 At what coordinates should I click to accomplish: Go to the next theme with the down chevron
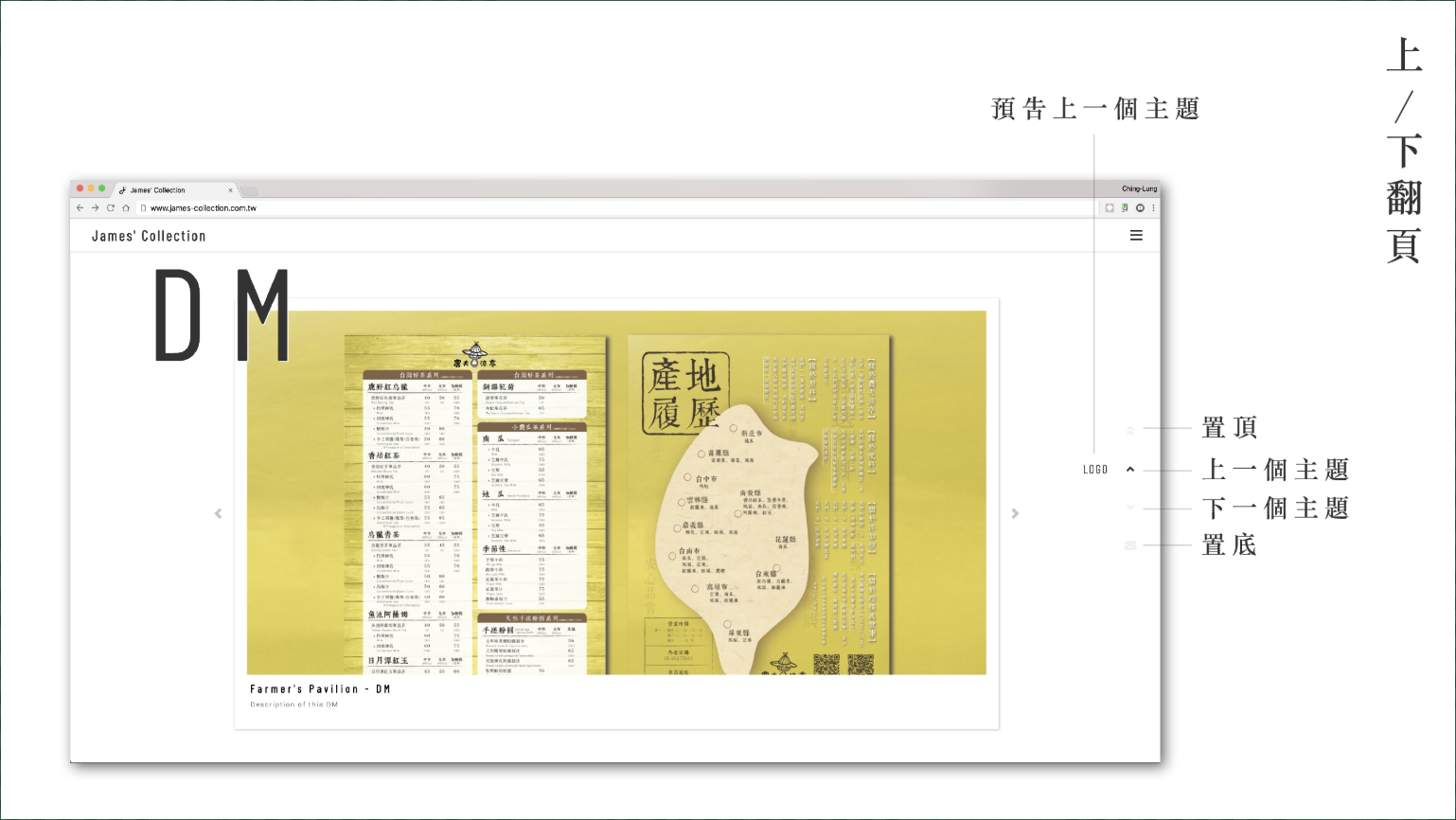(x=1130, y=508)
